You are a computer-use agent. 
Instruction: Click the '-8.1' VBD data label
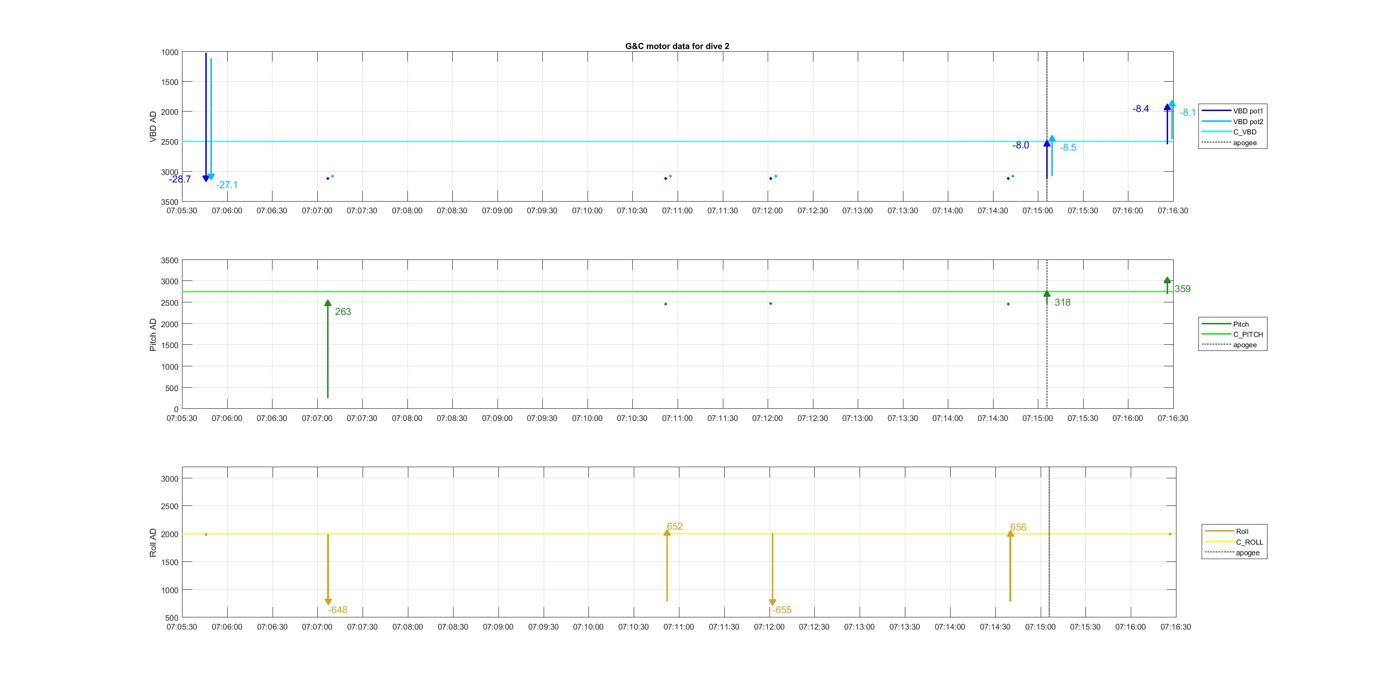1187,113
